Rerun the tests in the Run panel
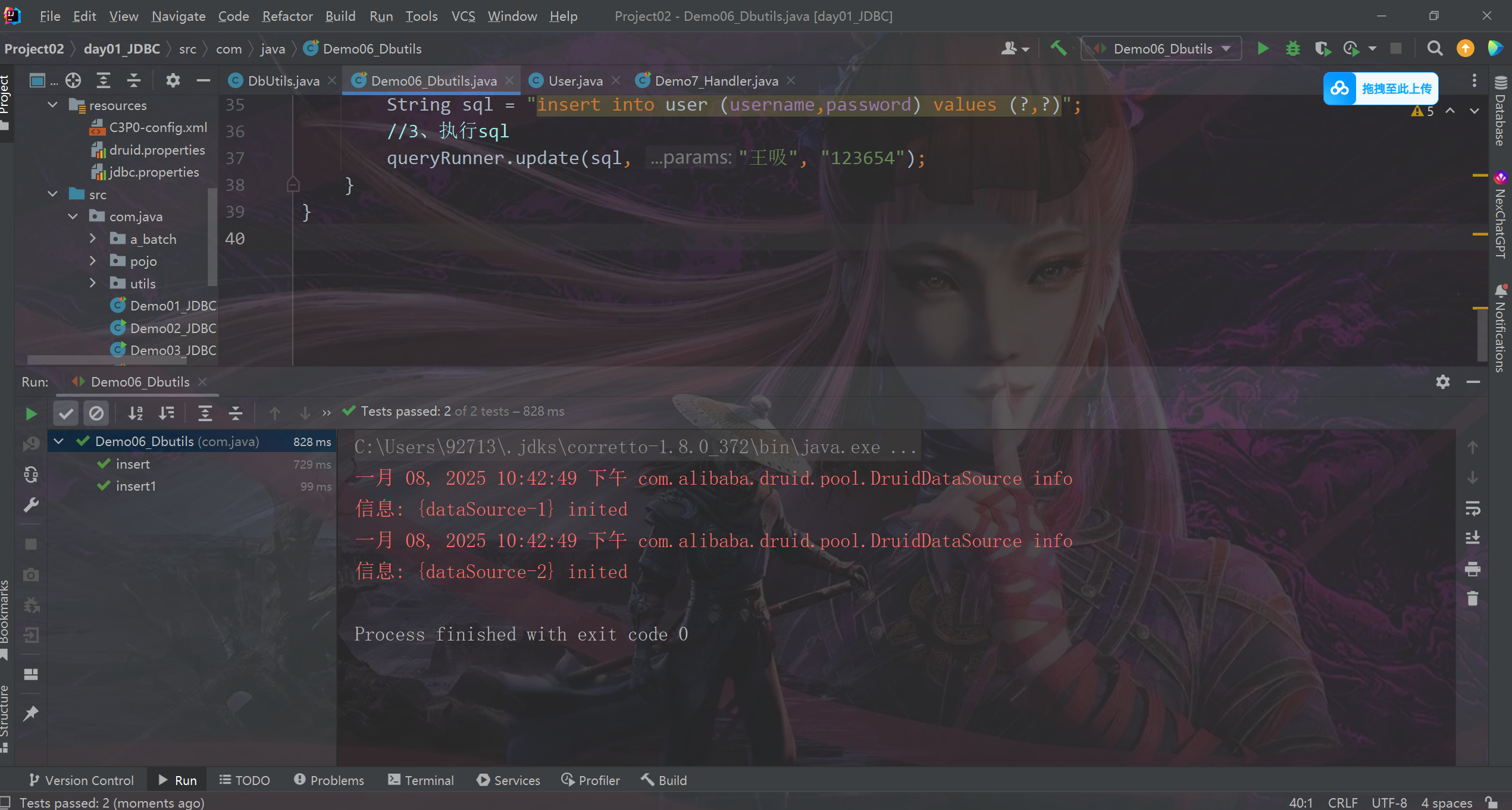1512x810 pixels. [31, 413]
